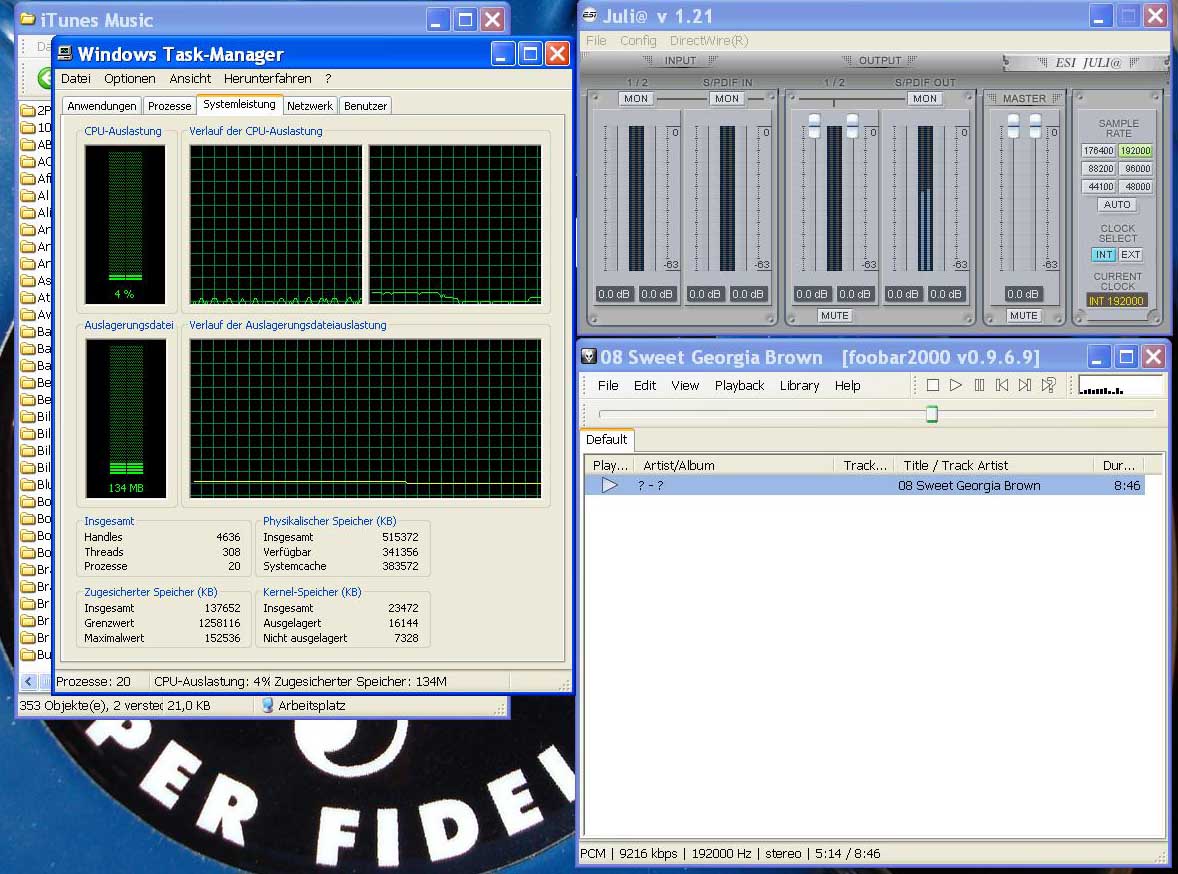
Task: Go to previous track in foobar2000
Action: 1002,386
